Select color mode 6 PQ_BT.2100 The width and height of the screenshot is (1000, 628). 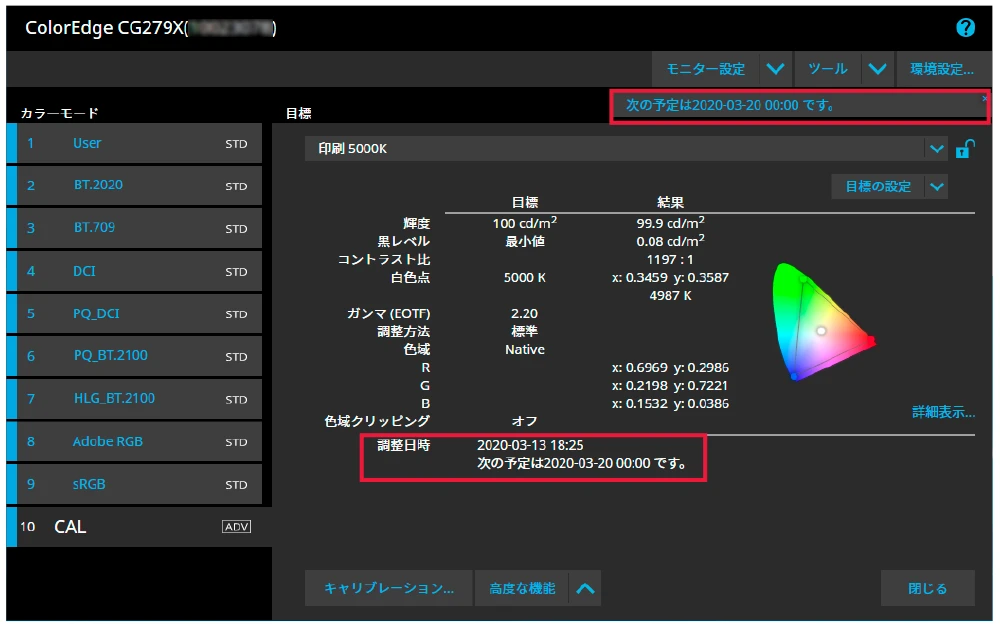[x=135, y=356]
